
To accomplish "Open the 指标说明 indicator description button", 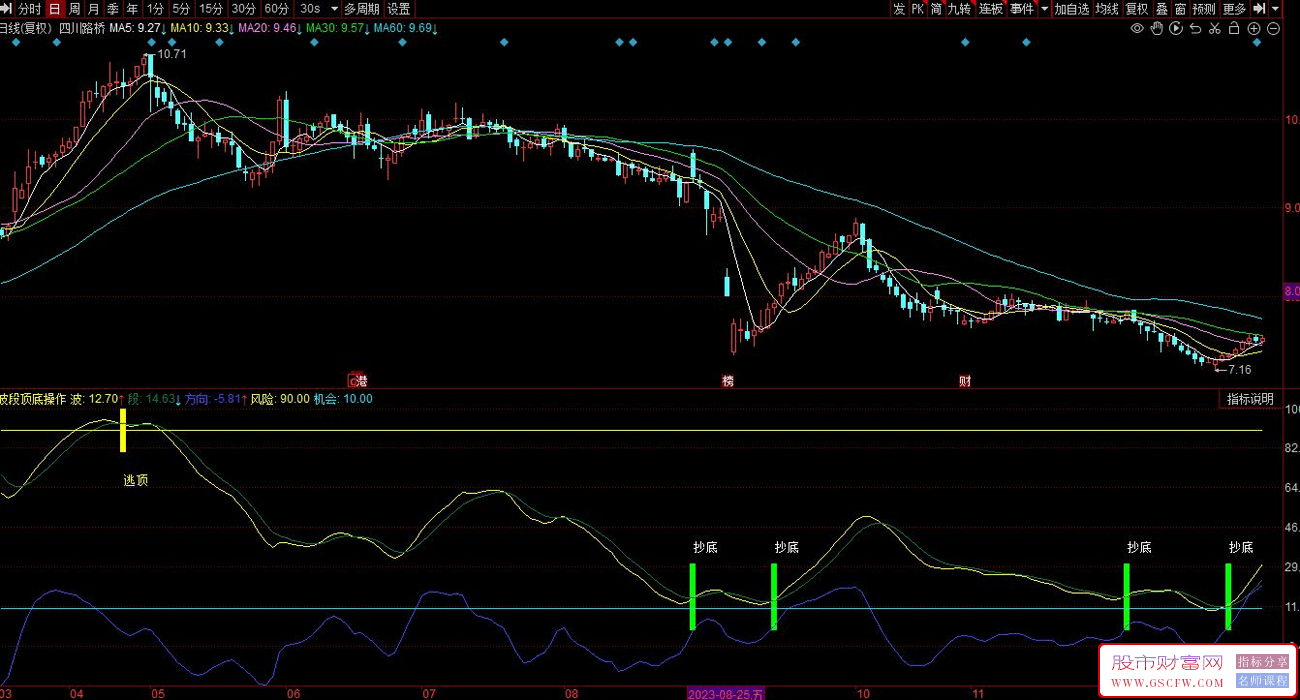I will 1250,399.
